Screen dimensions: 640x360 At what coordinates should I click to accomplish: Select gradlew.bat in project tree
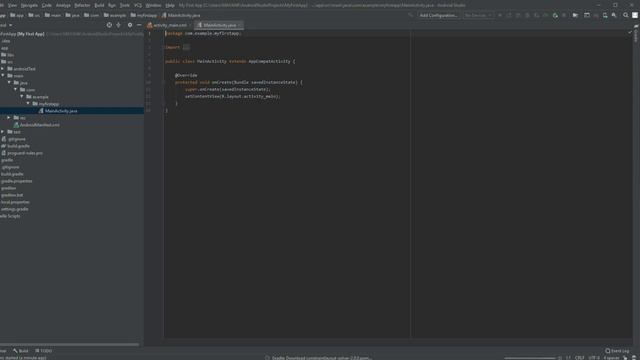coord(12,195)
